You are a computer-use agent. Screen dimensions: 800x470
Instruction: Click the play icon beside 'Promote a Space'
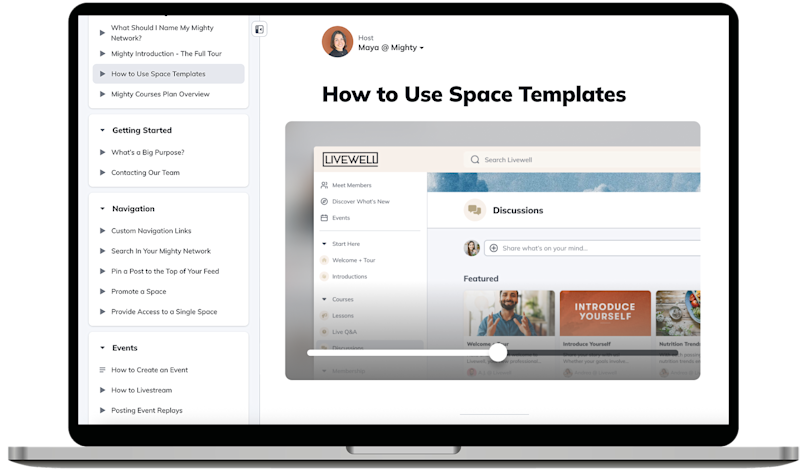click(102, 292)
